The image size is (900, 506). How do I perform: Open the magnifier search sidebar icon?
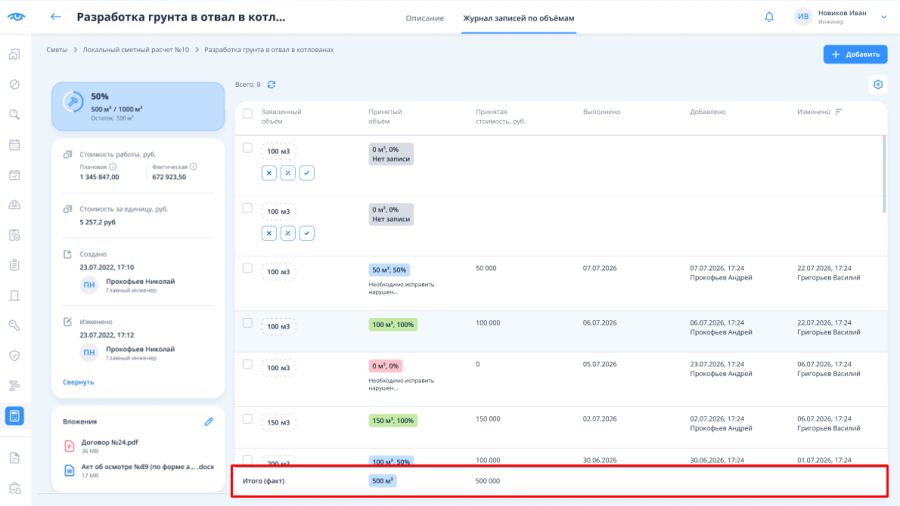point(15,115)
